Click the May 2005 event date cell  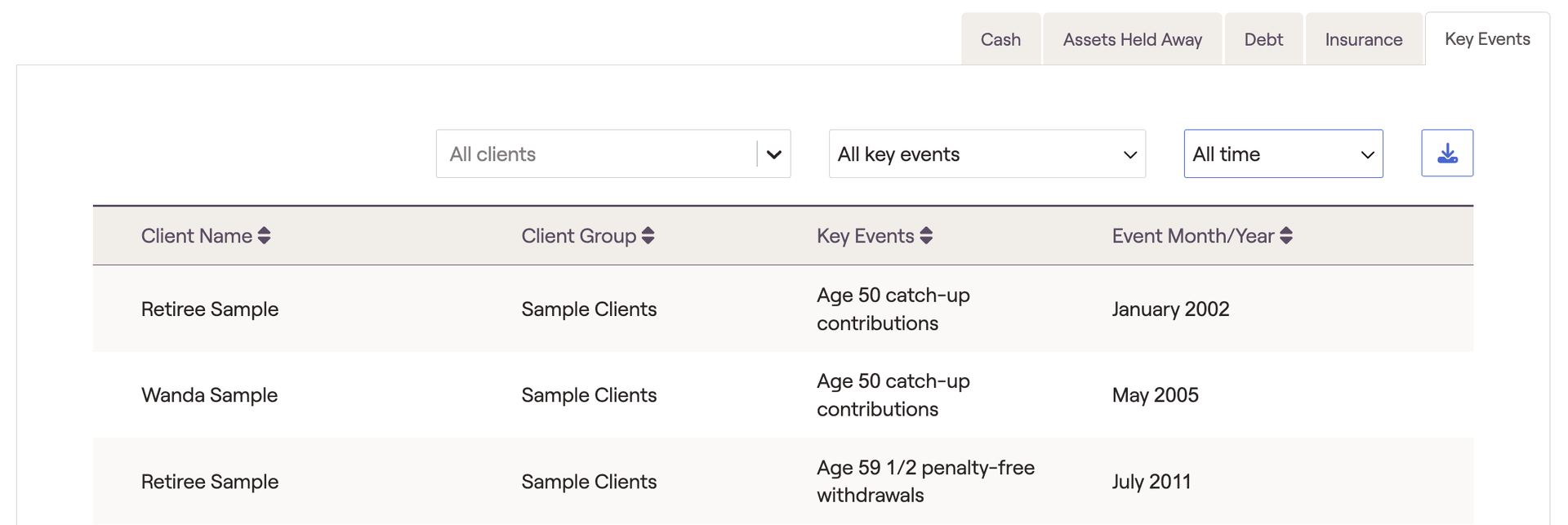(1155, 395)
